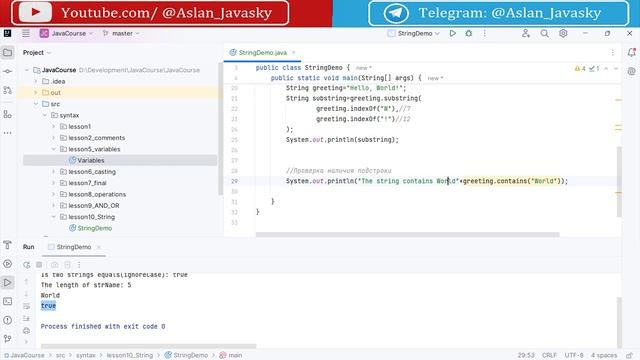Print the console output

(27, 330)
